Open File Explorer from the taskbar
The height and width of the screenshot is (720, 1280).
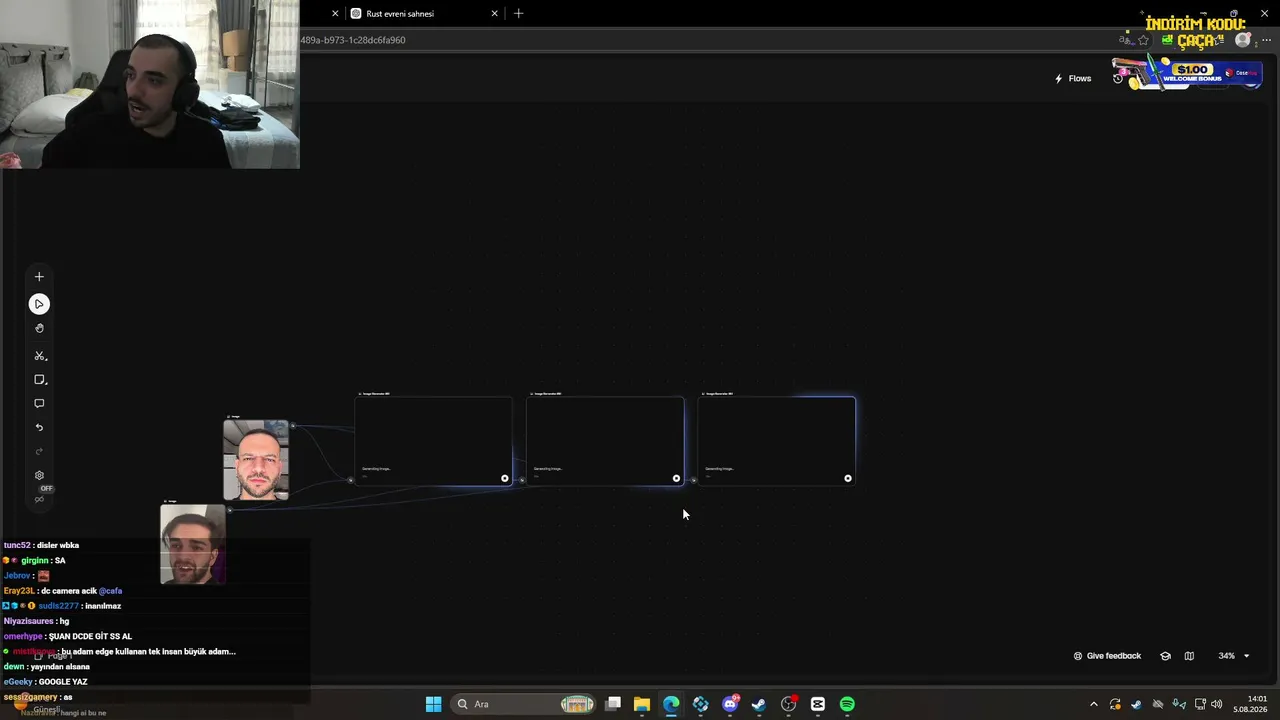pyautogui.click(x=642, y=704)
